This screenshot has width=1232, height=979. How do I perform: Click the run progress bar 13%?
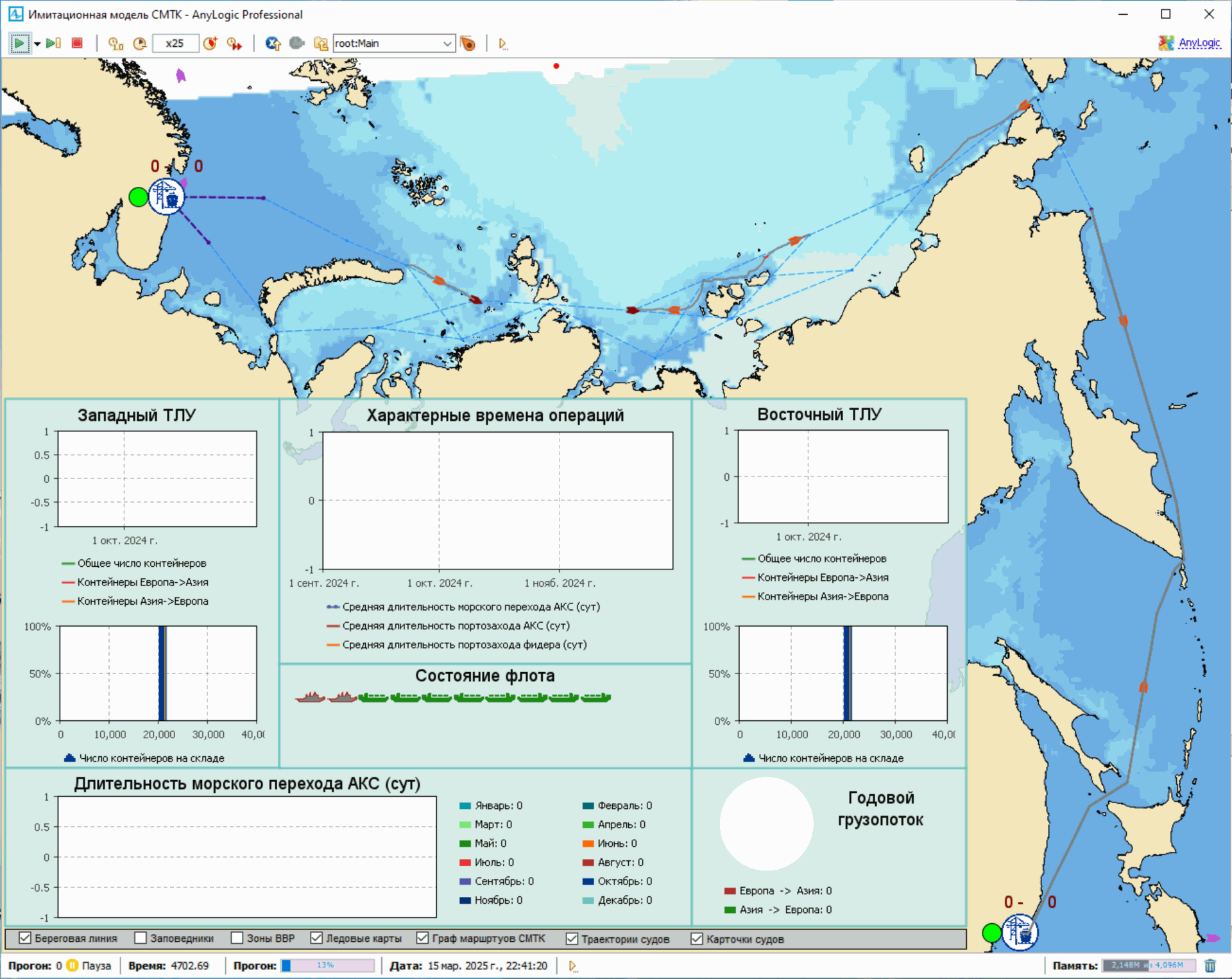(327, 965)
